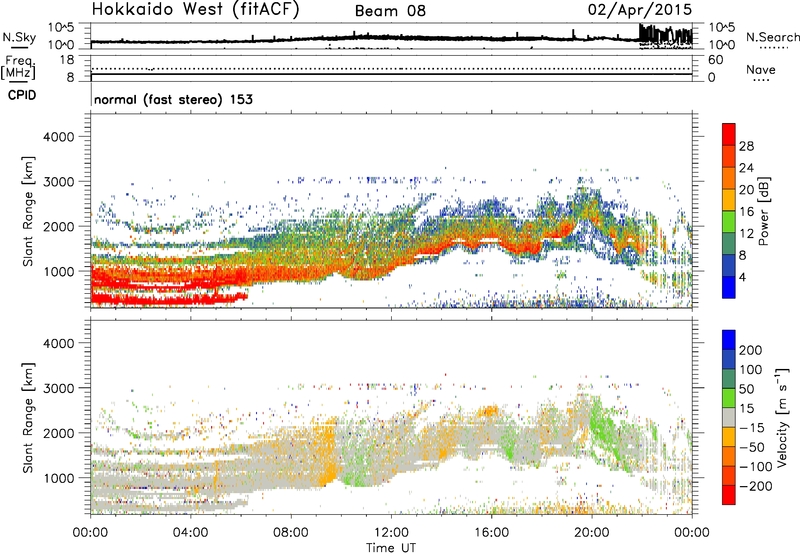Click the 04:00 time tick label

[x=190, y=533]
